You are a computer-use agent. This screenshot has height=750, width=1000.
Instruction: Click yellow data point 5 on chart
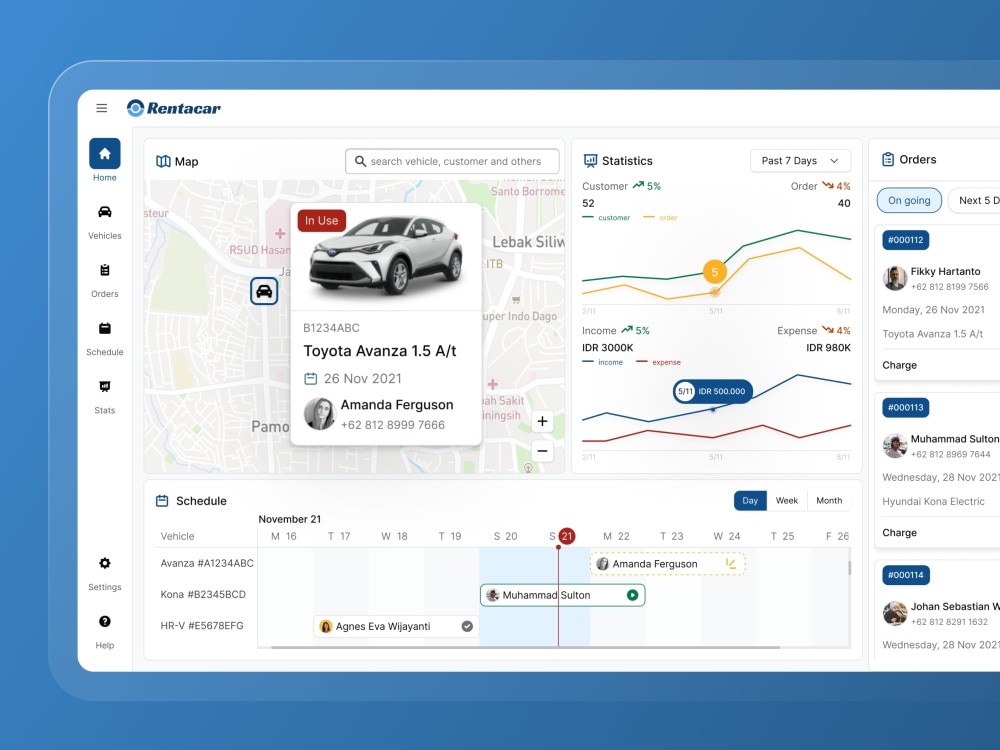pos(714,272)
